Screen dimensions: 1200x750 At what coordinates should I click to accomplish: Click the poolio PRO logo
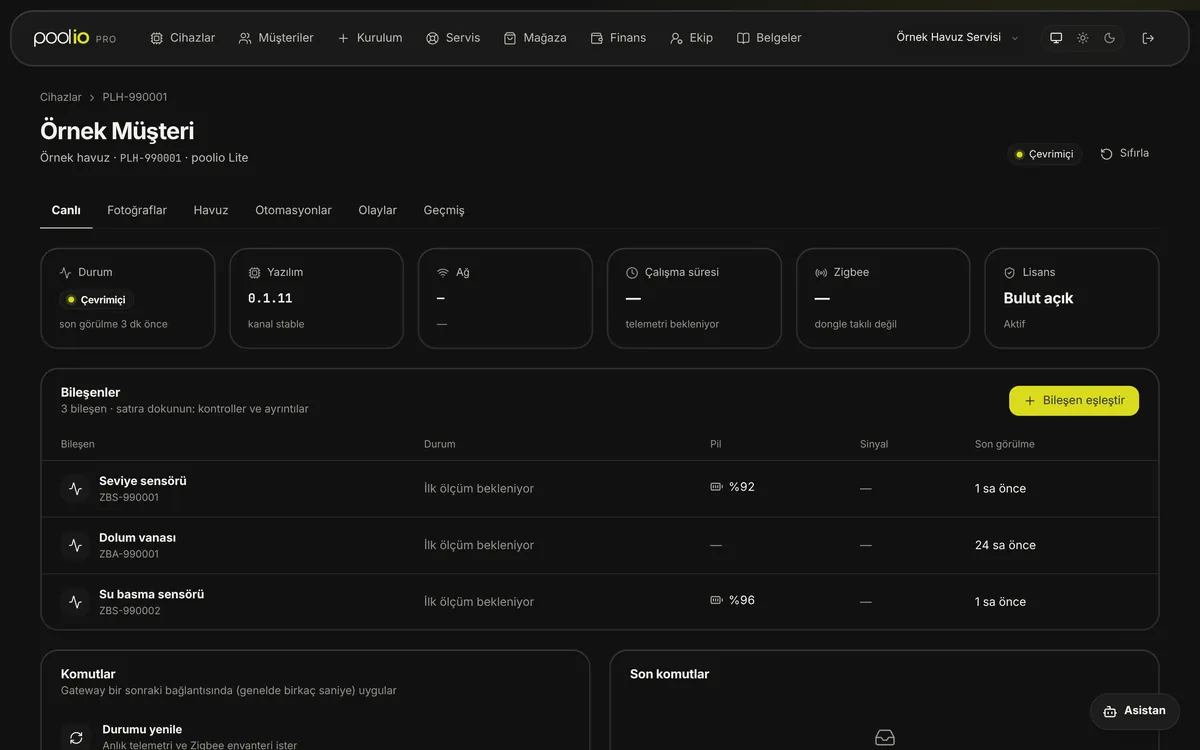pyautogui.click(x=75, y=38)
